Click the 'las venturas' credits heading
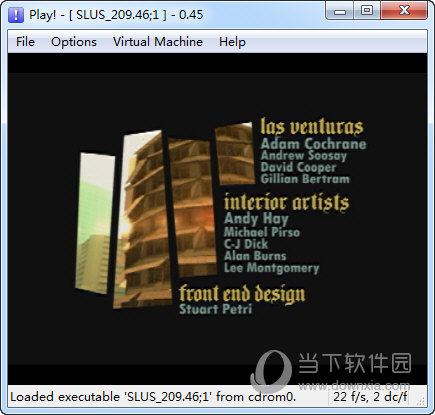This screenshot has width=435, height=415. (x=312, y=127)
